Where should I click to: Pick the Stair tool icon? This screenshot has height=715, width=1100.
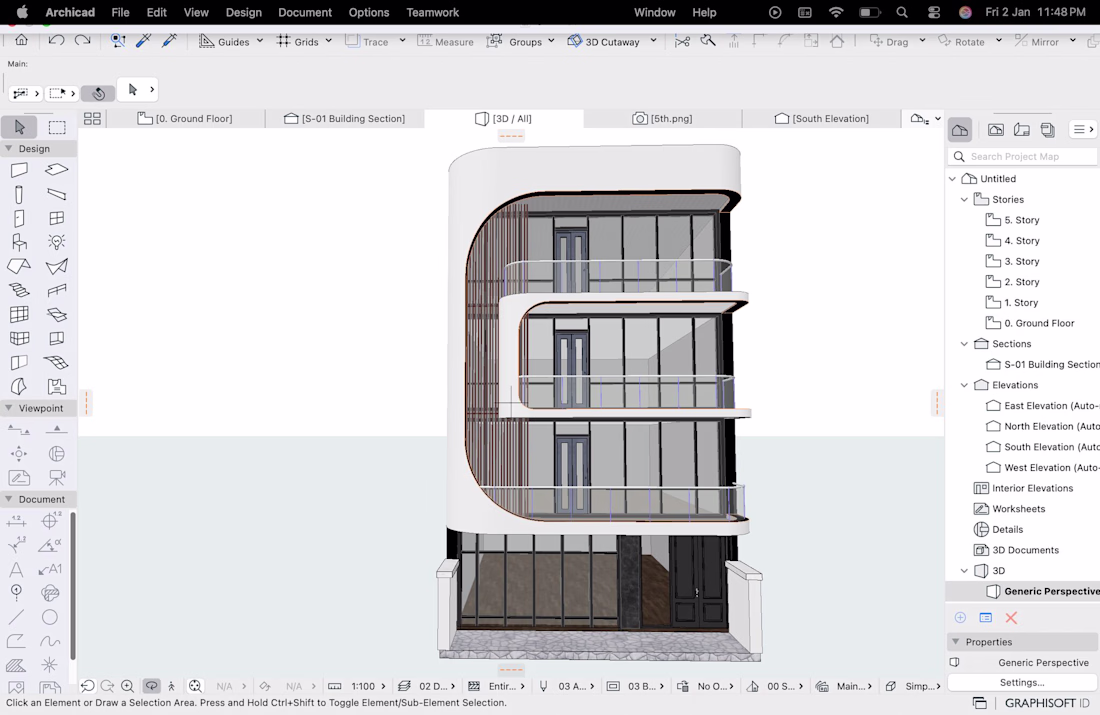click(19, 290)
